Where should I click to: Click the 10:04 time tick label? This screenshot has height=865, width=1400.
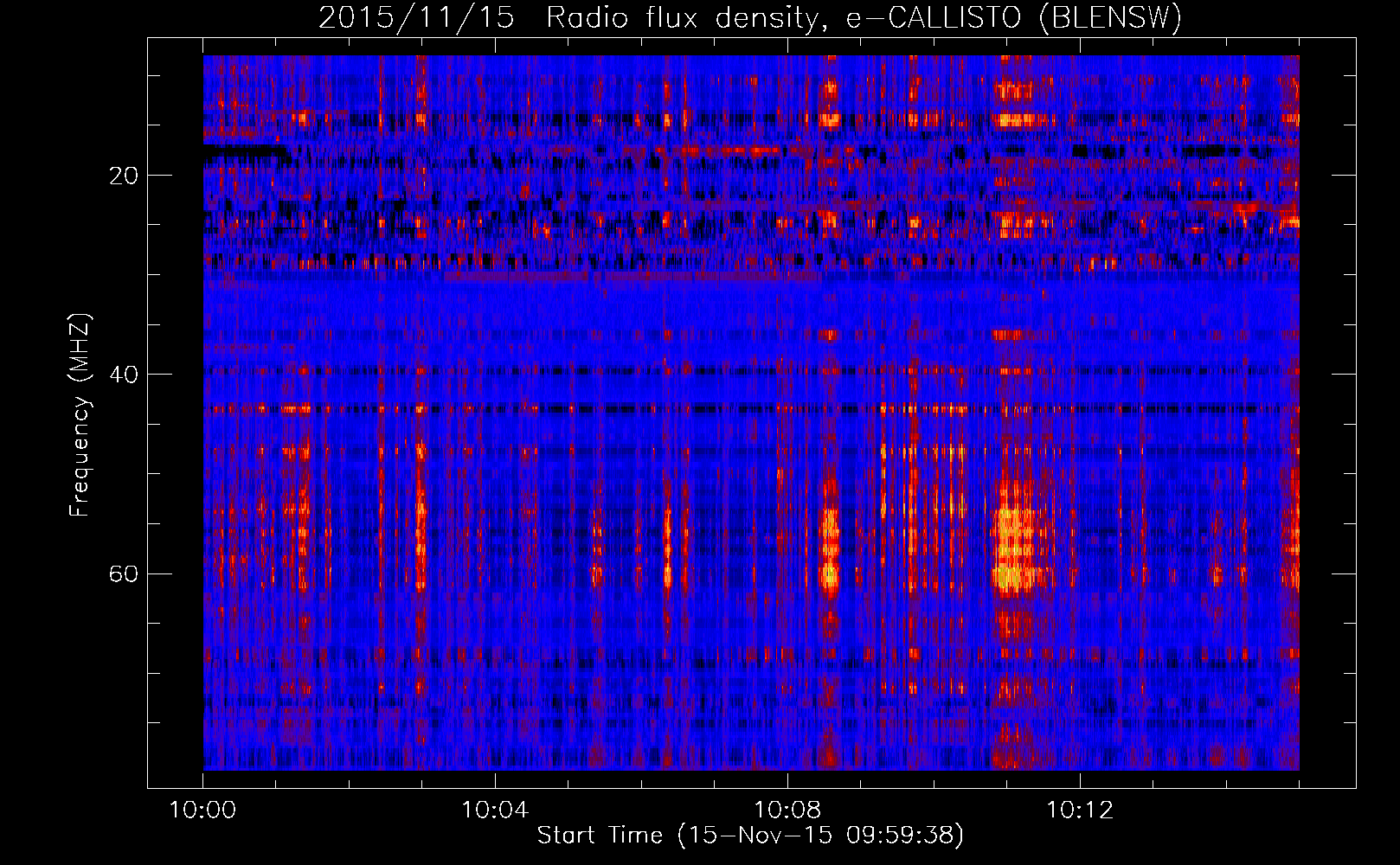tap(495, 811)
